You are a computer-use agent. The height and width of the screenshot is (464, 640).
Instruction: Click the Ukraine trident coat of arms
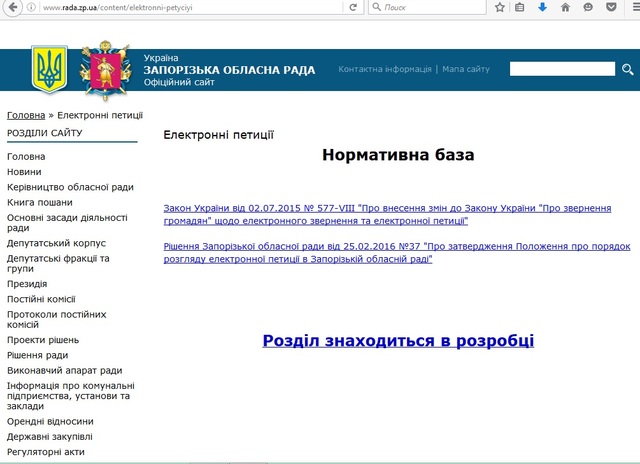tap(49, 69)
